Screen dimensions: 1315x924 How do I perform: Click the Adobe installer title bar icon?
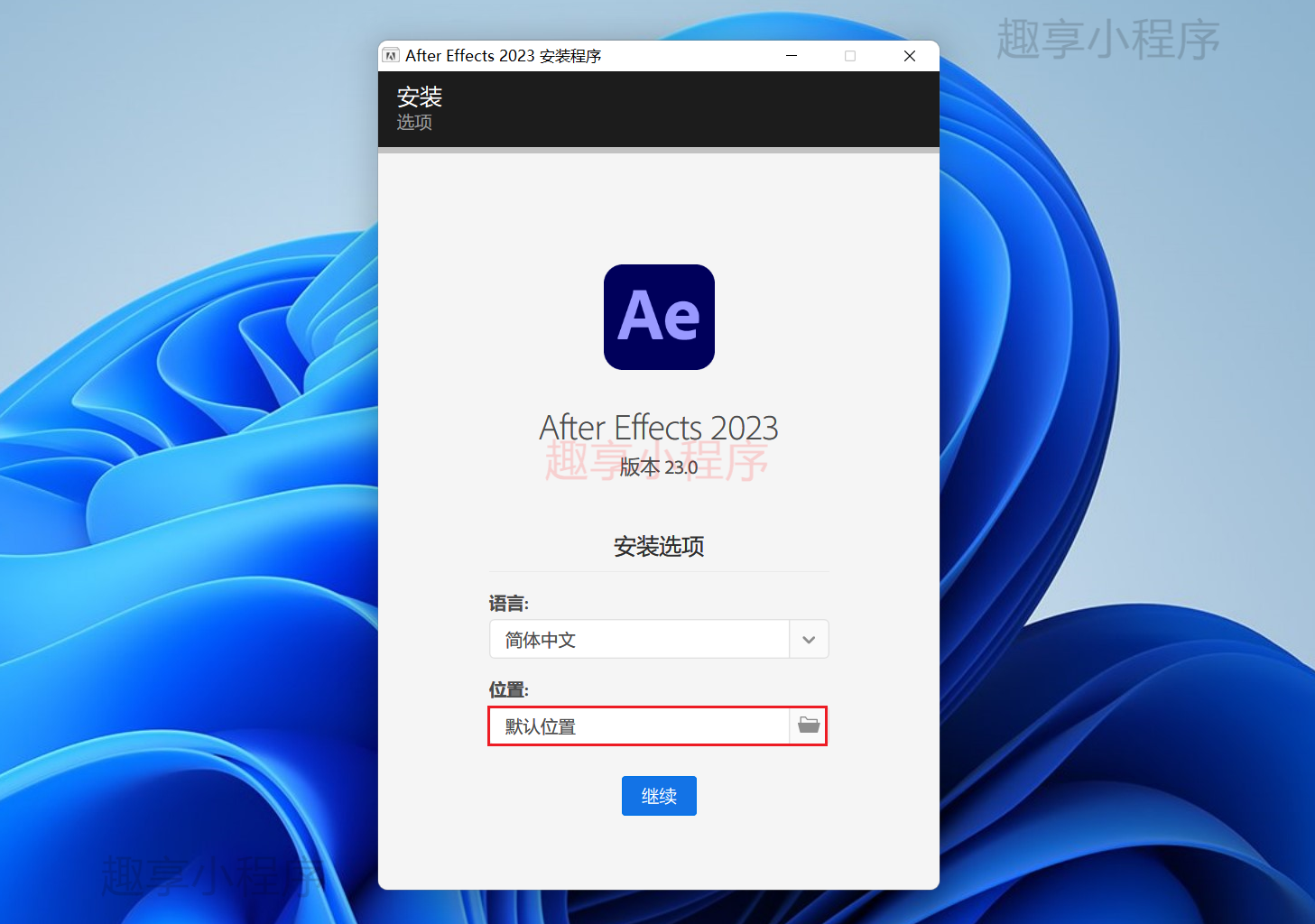pyautogui.click(x=391, y=56)
